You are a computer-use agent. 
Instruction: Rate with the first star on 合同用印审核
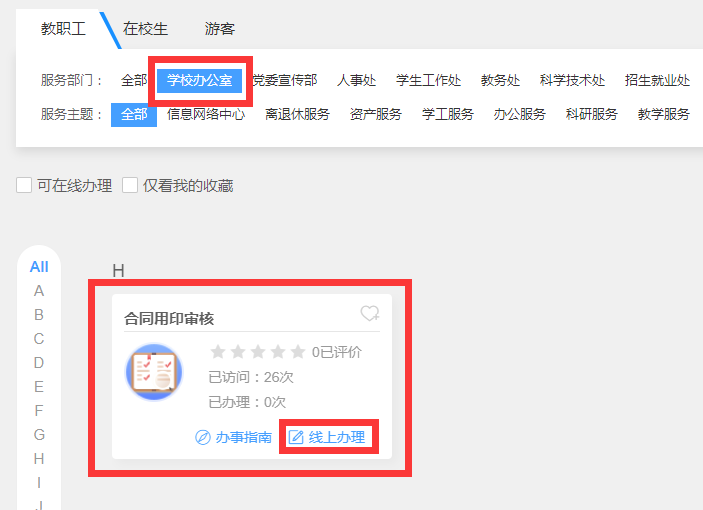click(218, 352)
